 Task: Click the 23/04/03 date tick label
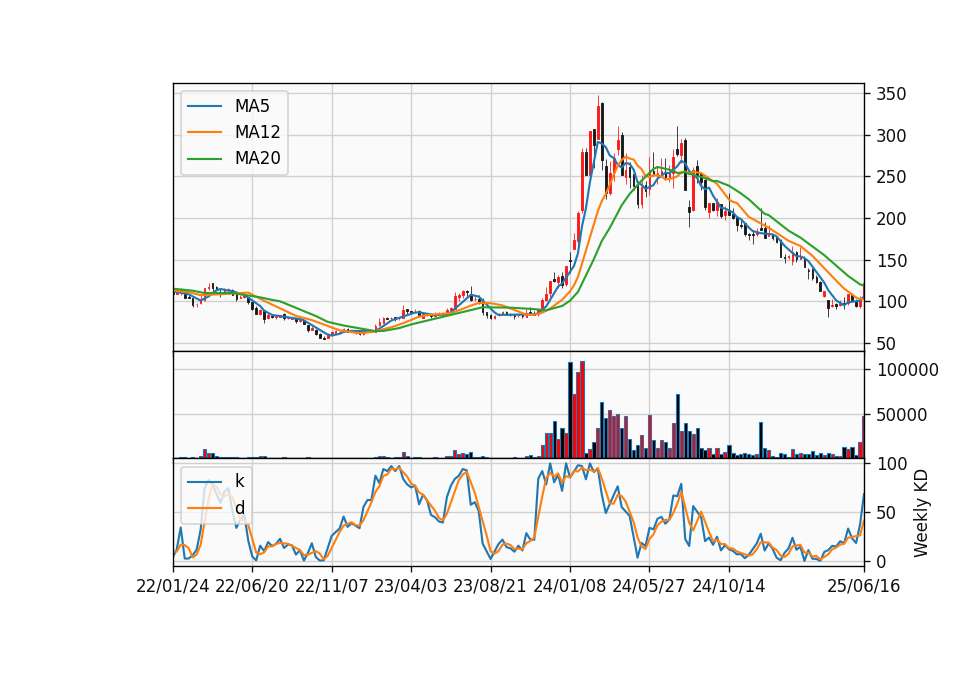pyautogui.click(x=411, y=587)
